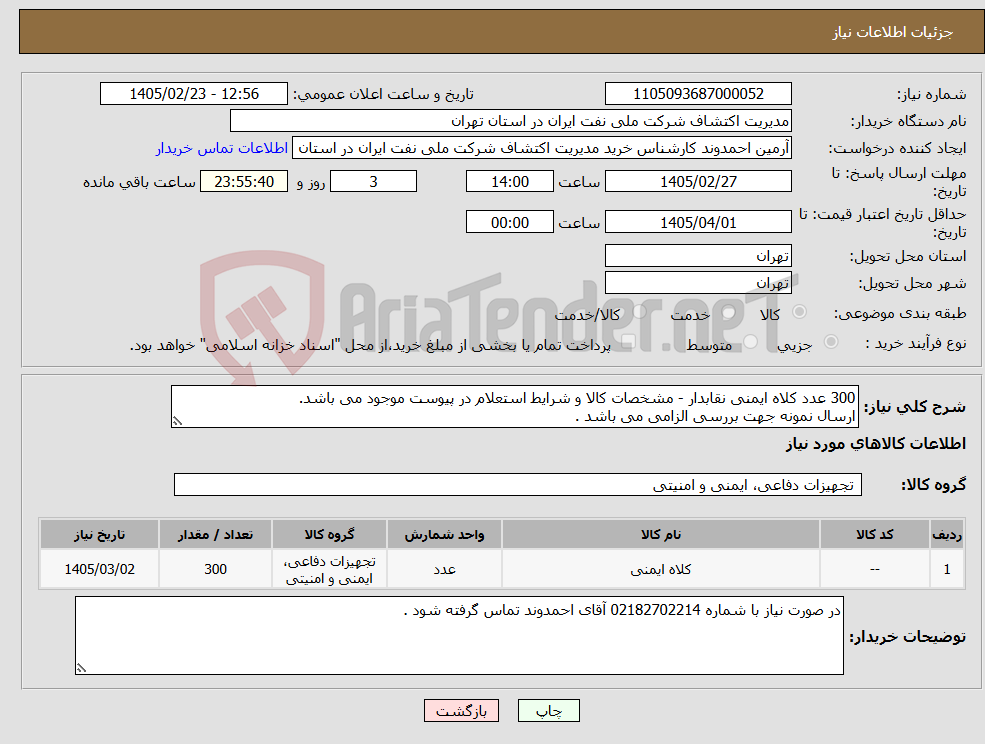Select the خدمت radio button
This screenshot has height=744, width=985.
coord(729,312)
